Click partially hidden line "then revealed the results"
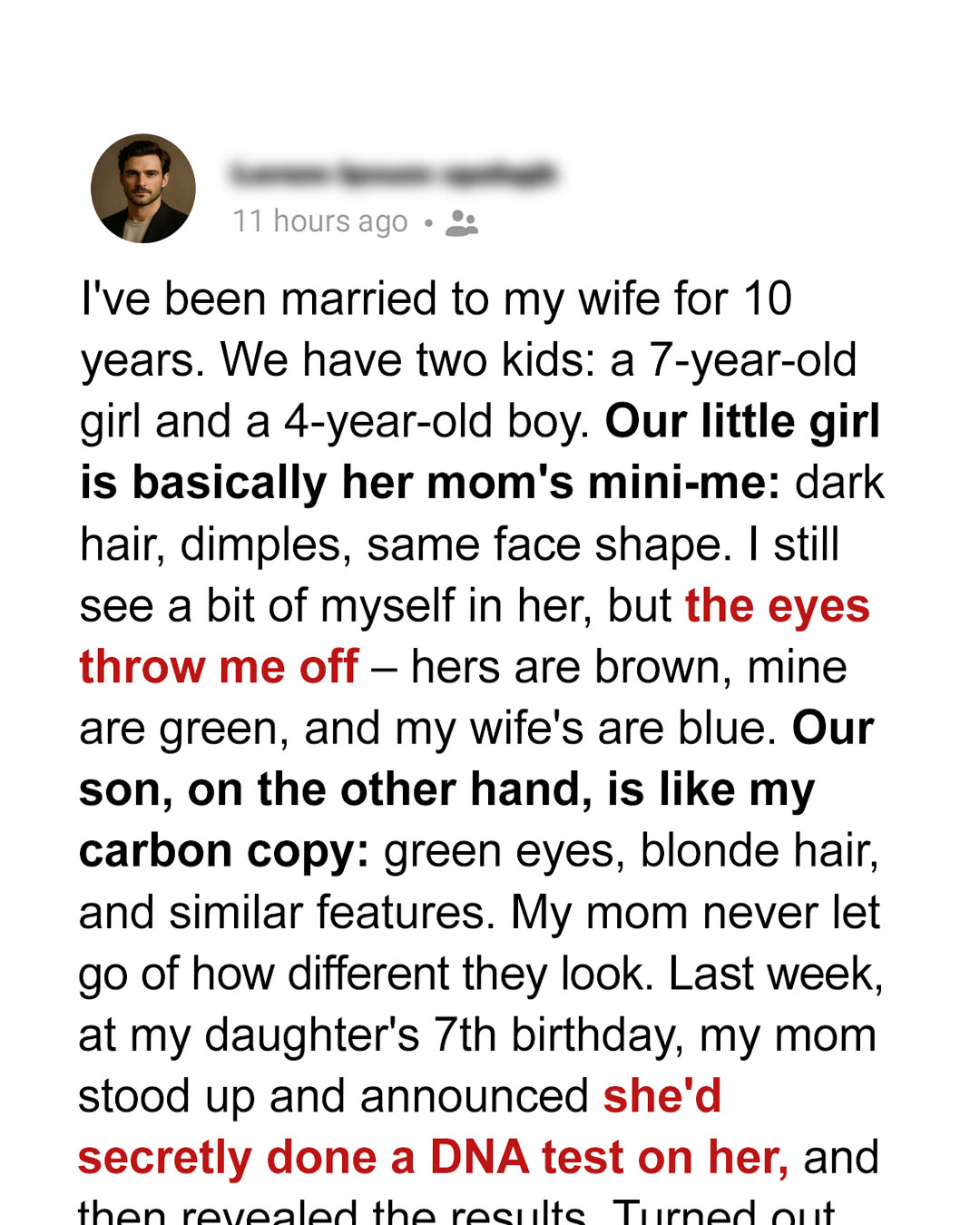 coord(332,1211)
